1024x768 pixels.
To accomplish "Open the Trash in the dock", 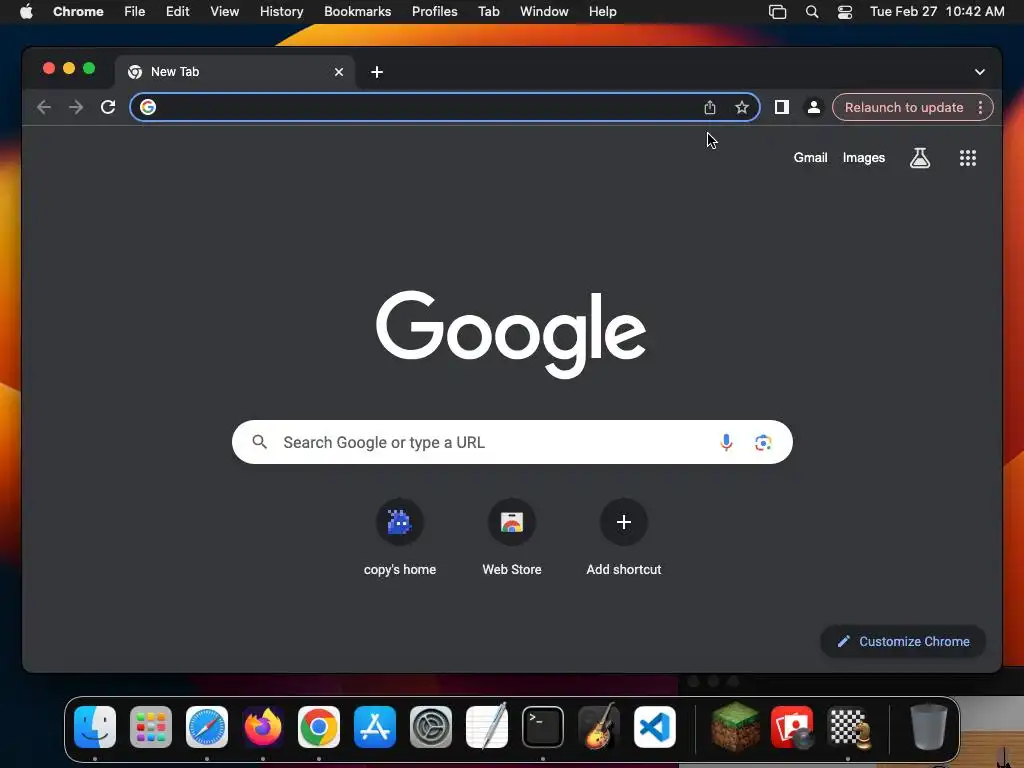I will pyautogui.click(x=928, y=726).
